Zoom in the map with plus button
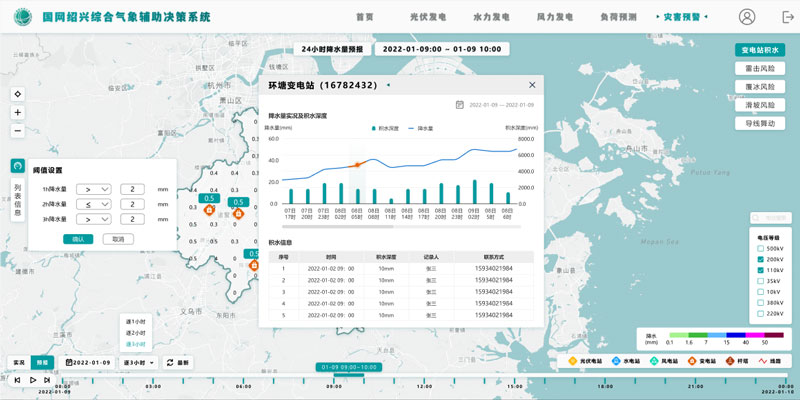This screenshot has width=800, height=400. [17, 112]
